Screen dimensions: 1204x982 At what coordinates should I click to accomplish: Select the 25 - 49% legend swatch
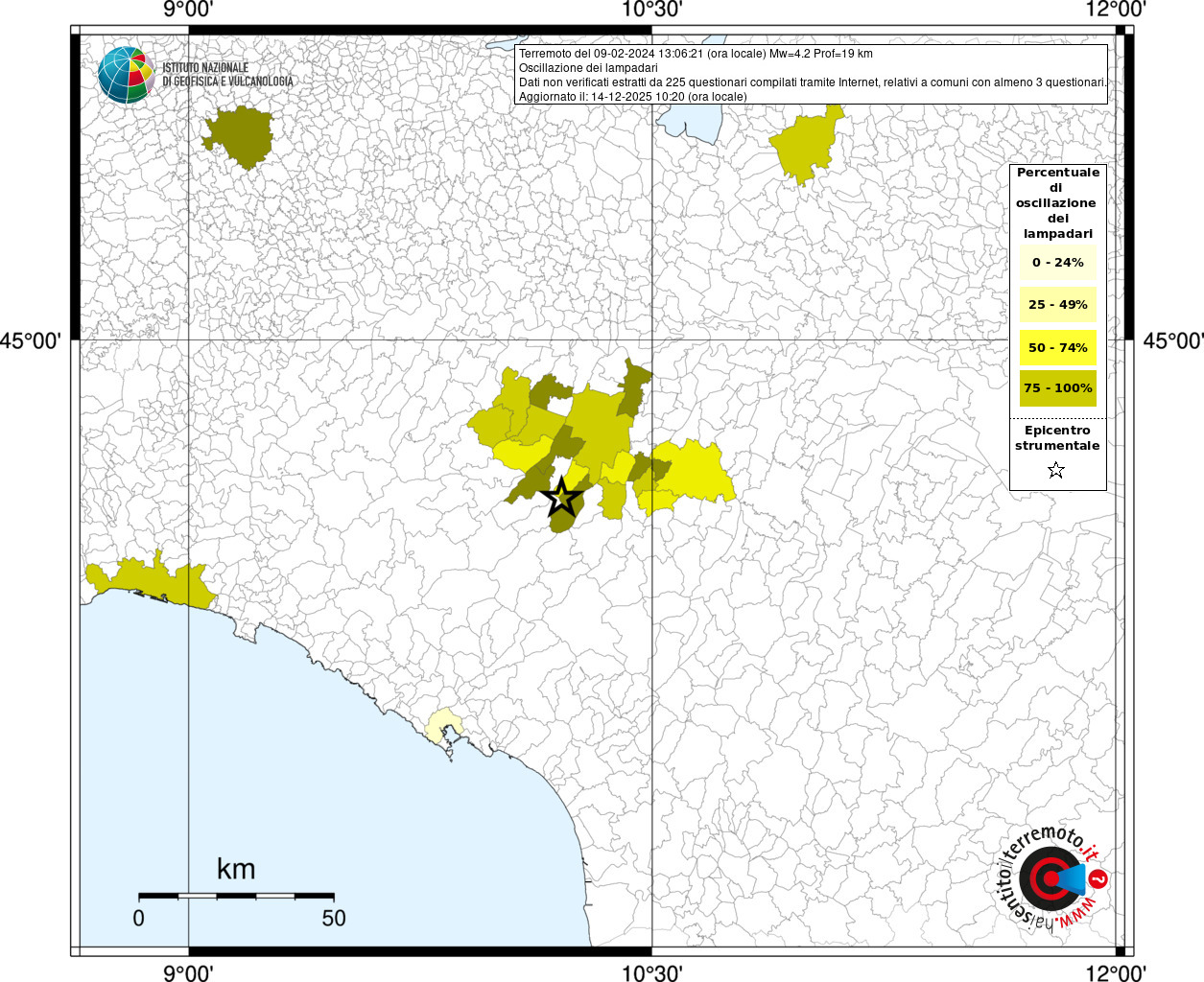coord(1057,305)
